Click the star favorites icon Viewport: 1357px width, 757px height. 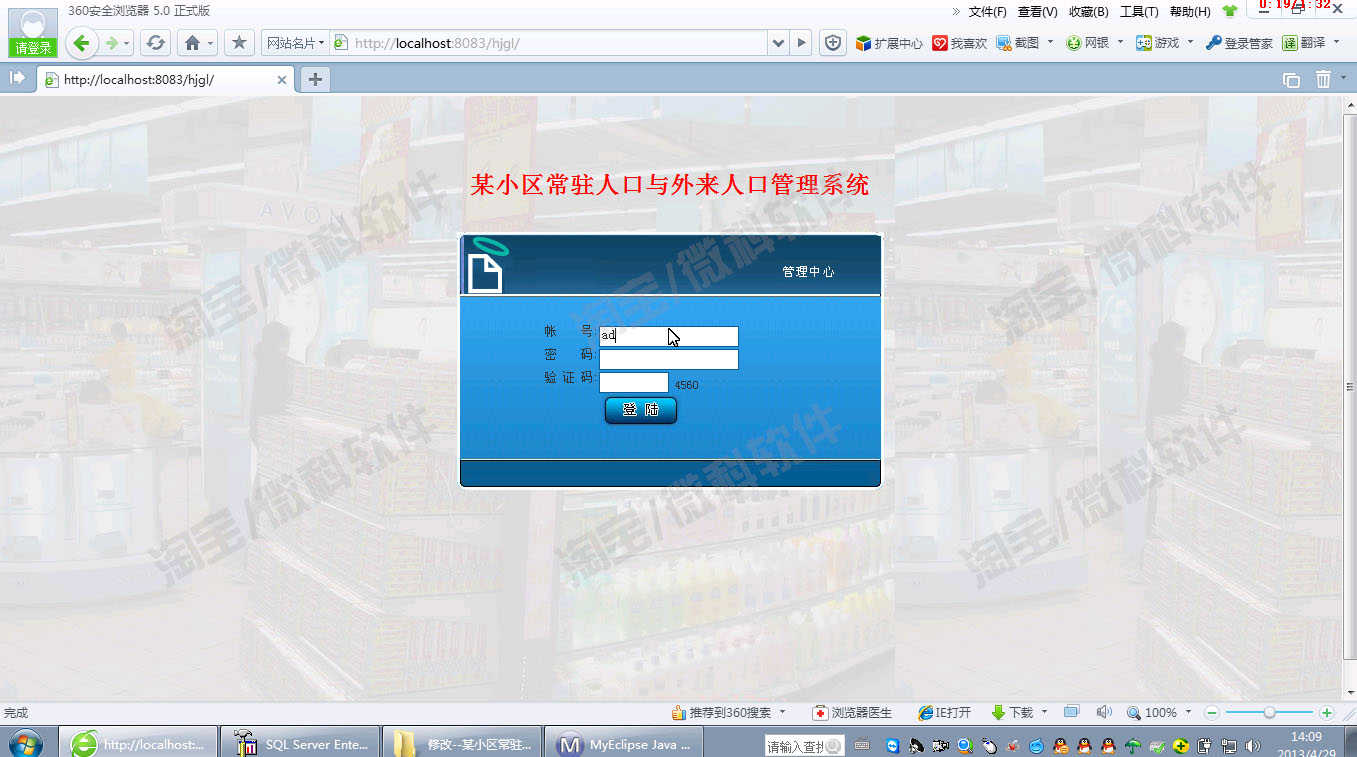click(x=238, y=43)
